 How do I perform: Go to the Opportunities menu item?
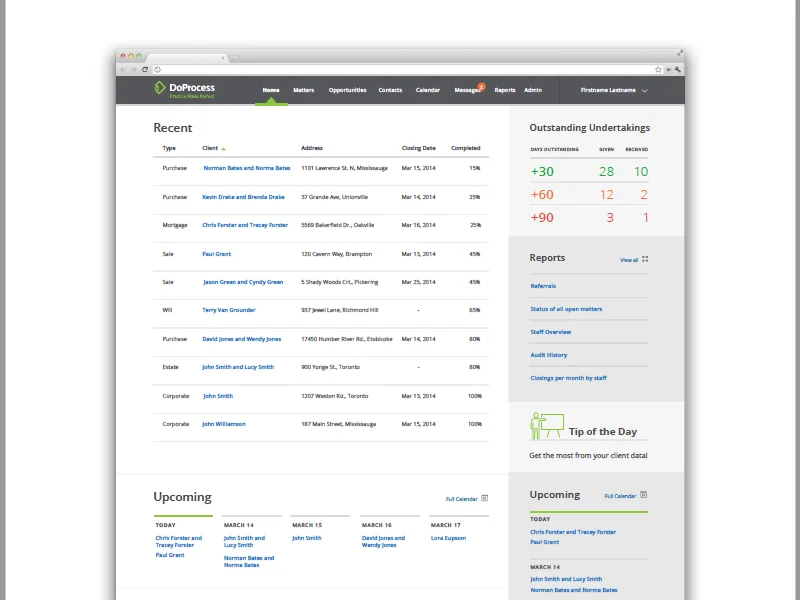(x=347, y=90)
